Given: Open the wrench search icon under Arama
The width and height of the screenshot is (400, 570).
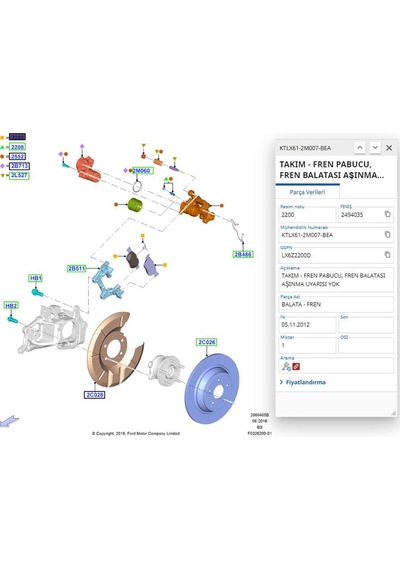Looking at the screenshot, I should pos(286,366).
